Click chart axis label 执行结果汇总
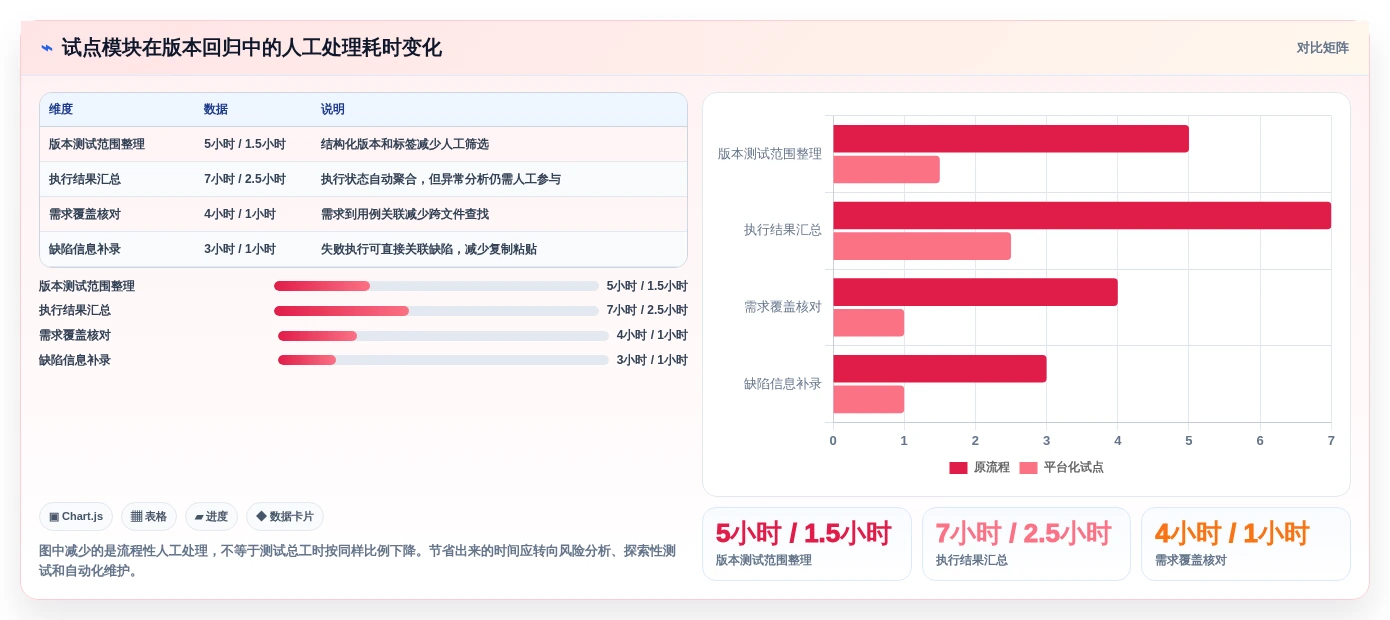The image size is (1390, 620). click(783, 230)
